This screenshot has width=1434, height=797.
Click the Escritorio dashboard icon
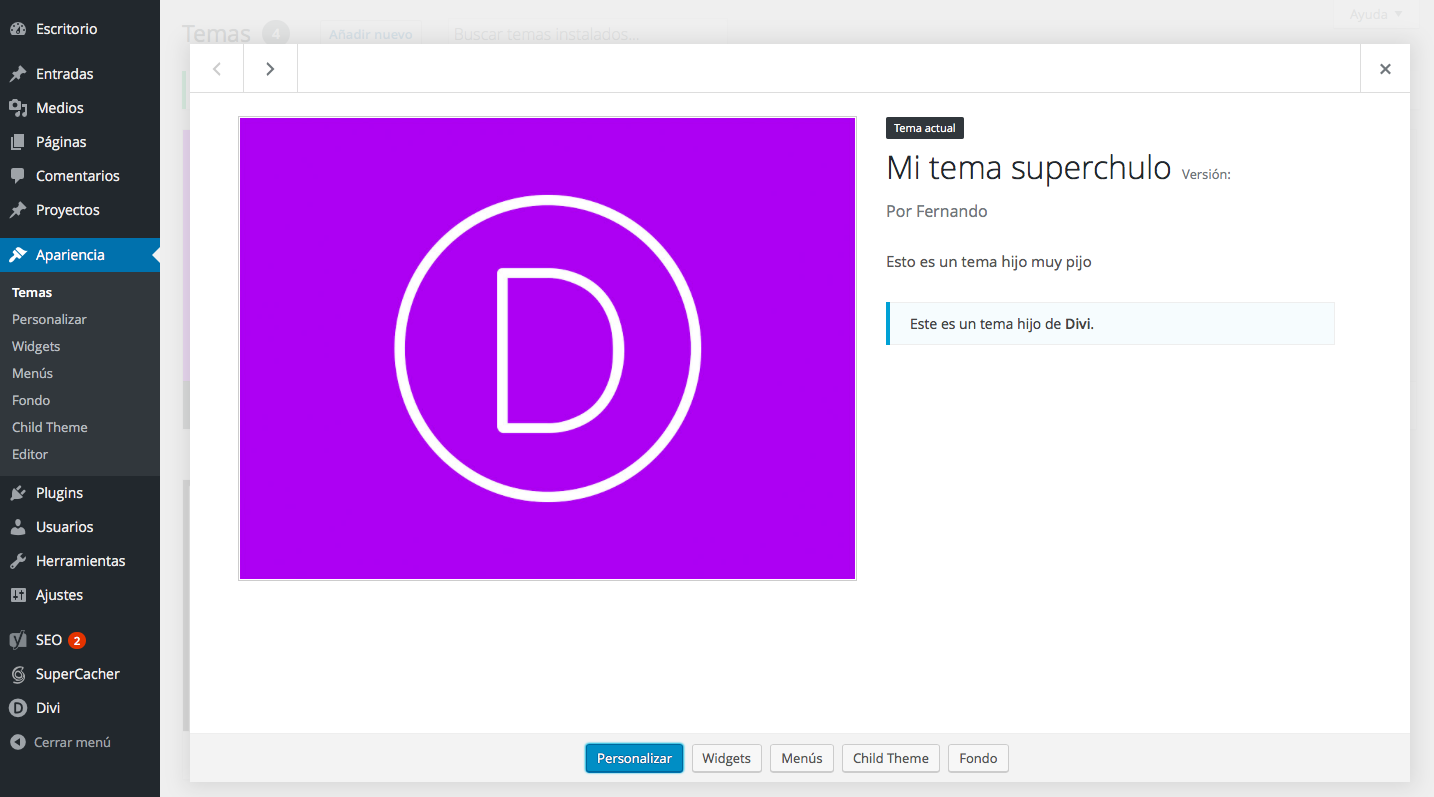18,29
